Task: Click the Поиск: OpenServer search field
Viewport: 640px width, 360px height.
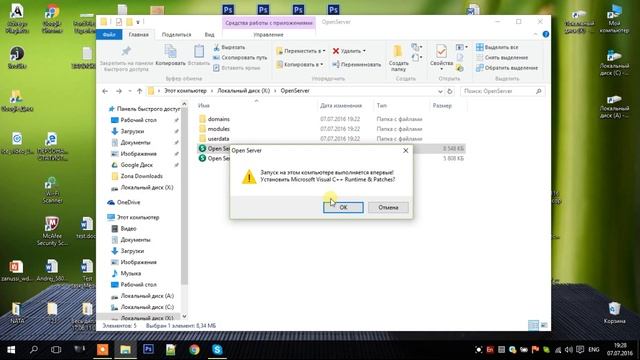Action: [x=503, y=91]
